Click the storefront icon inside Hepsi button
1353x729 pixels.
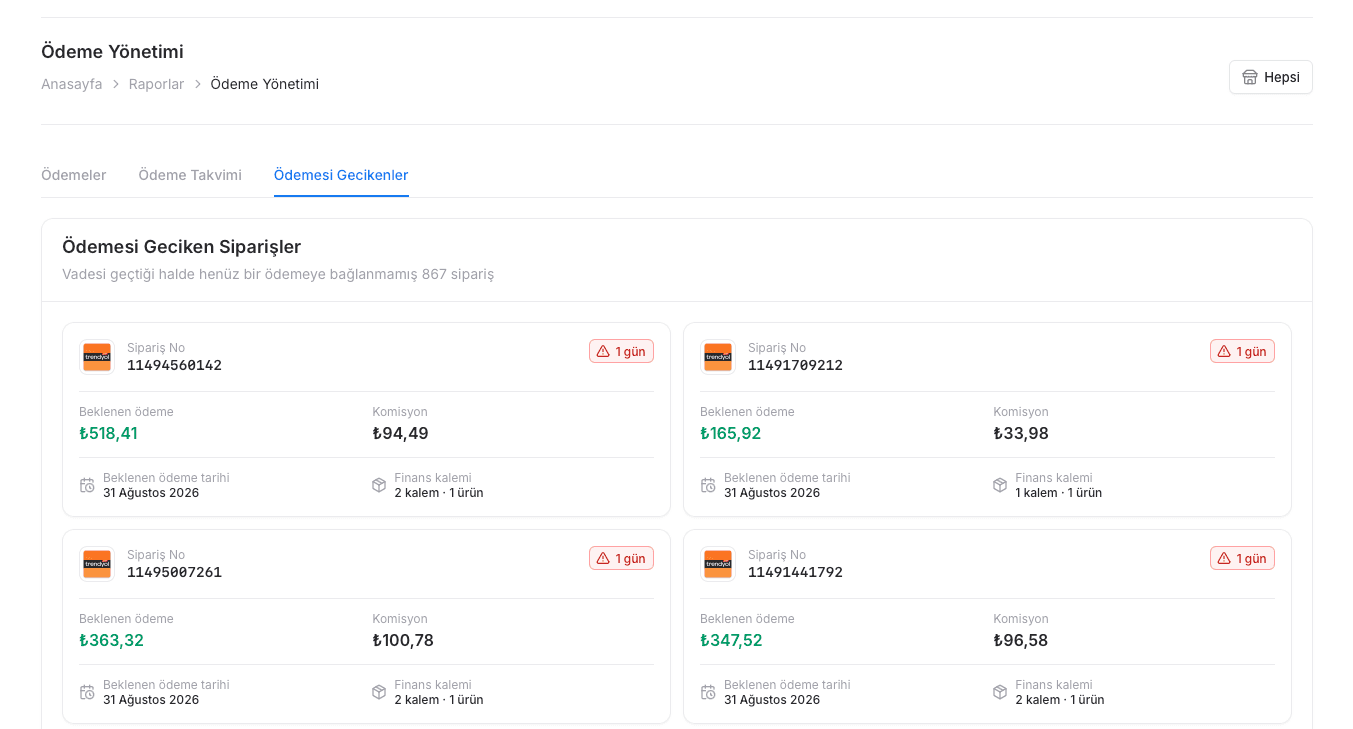[1250, 77]
